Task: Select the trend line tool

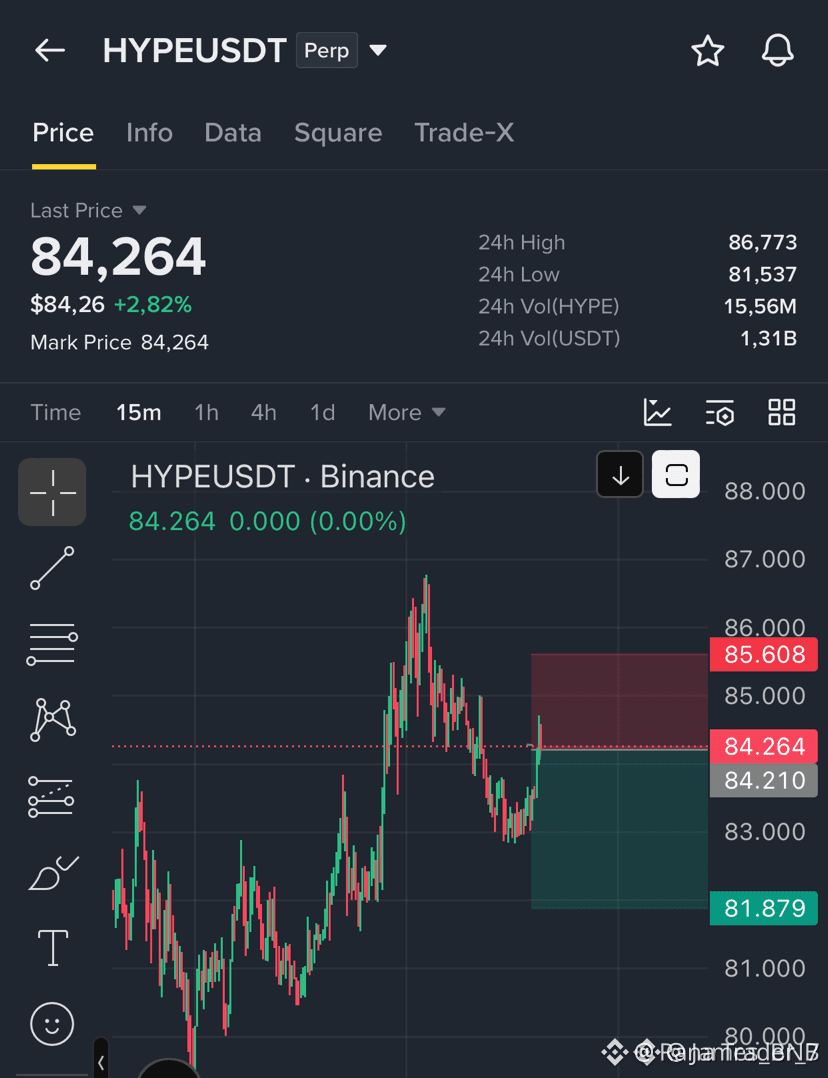Action: pyautogui.click(x=52, y=568)
